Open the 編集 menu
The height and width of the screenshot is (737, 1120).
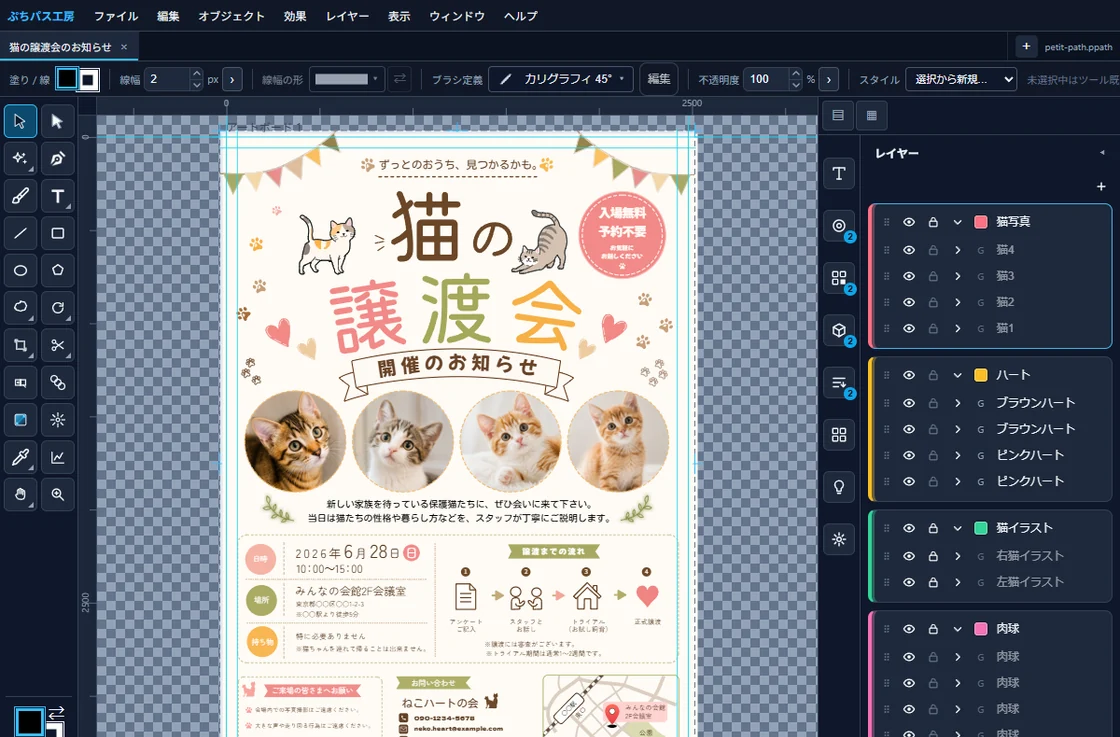pos(168,16)
